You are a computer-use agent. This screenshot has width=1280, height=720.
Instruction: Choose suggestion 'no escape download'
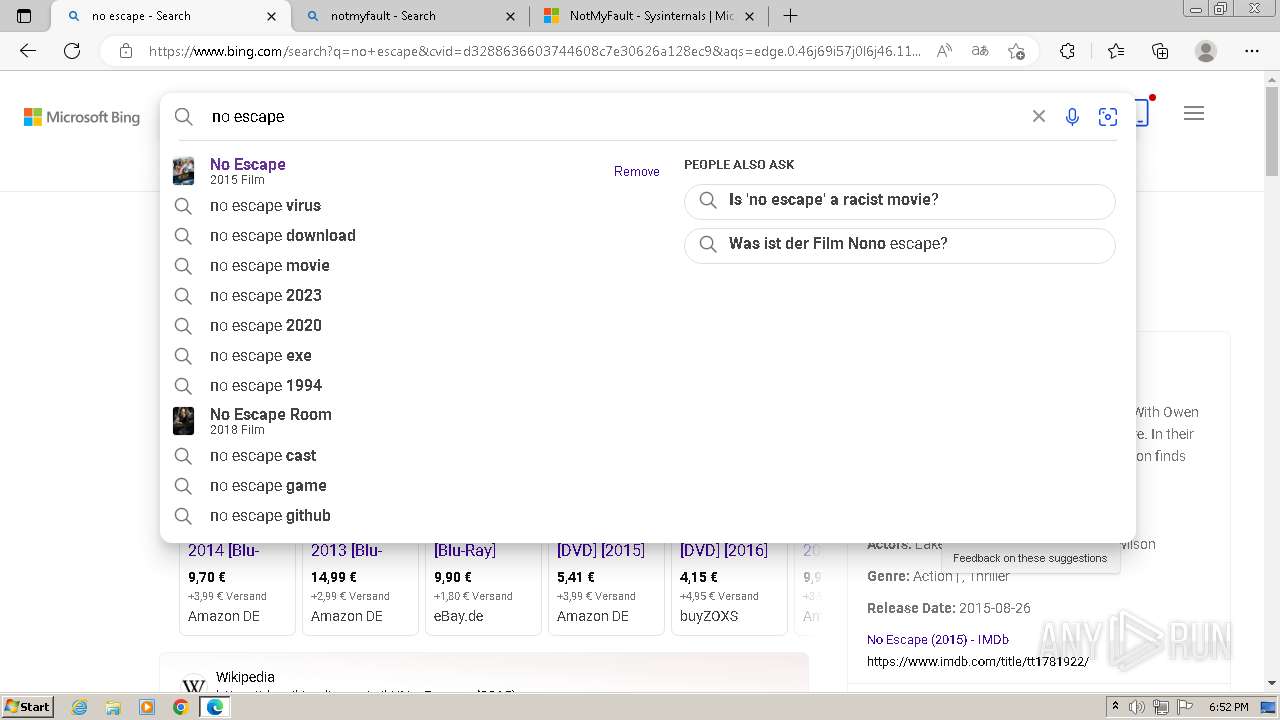416,236
